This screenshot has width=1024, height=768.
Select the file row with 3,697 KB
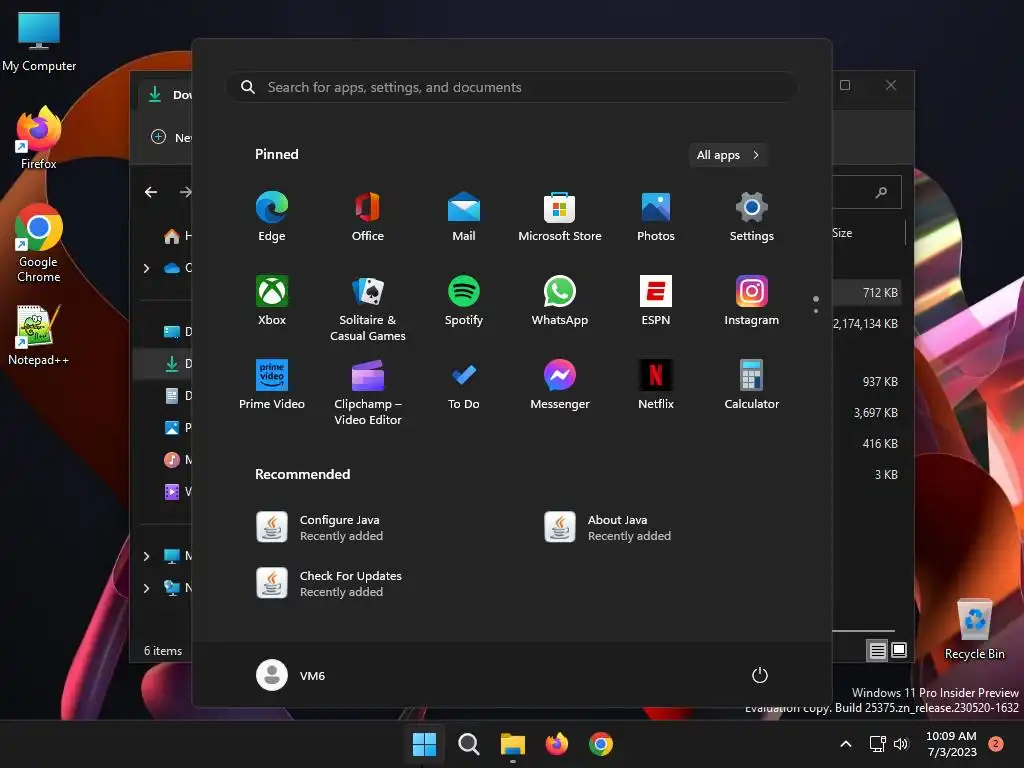coord(869,413)
